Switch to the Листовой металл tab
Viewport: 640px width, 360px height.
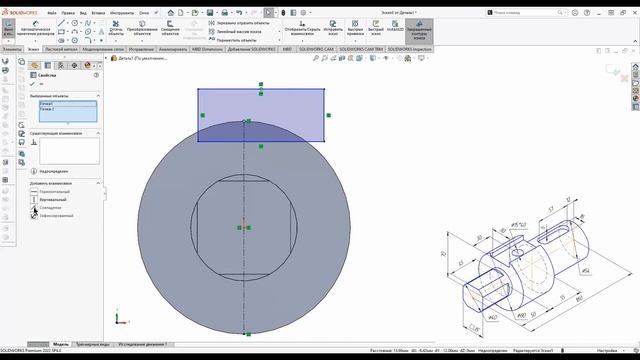61,49
